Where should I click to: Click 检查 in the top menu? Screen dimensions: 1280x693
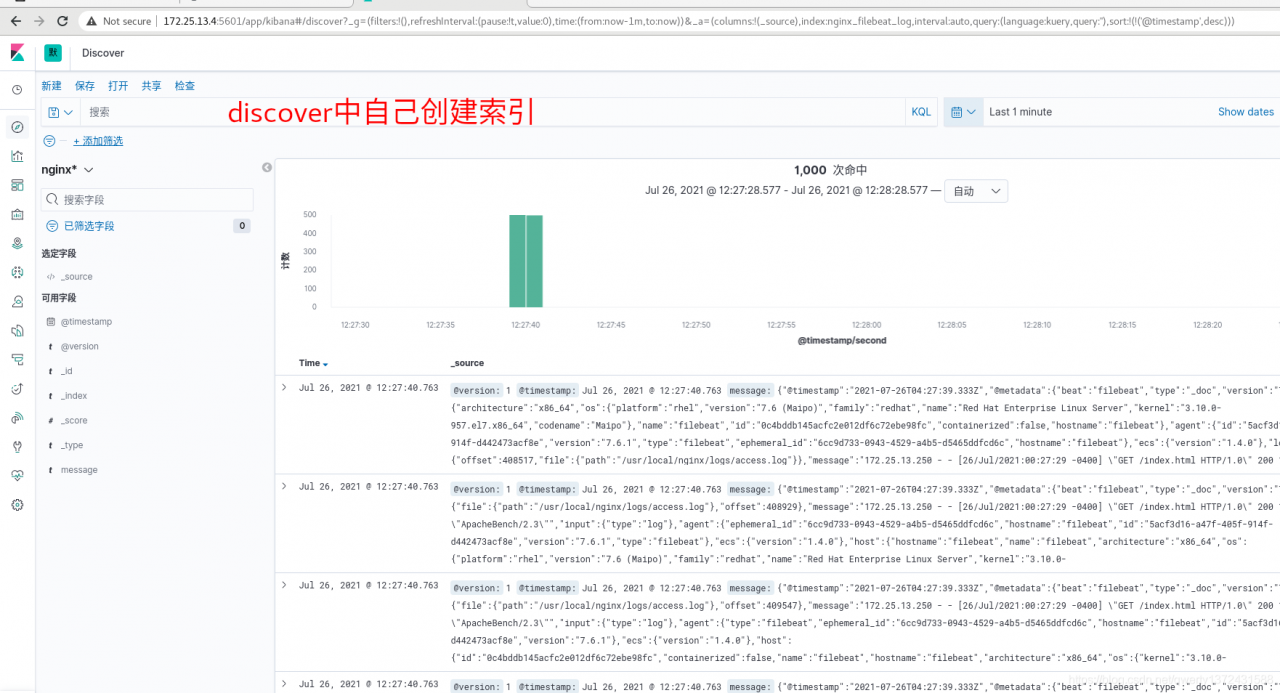(185, 86)
